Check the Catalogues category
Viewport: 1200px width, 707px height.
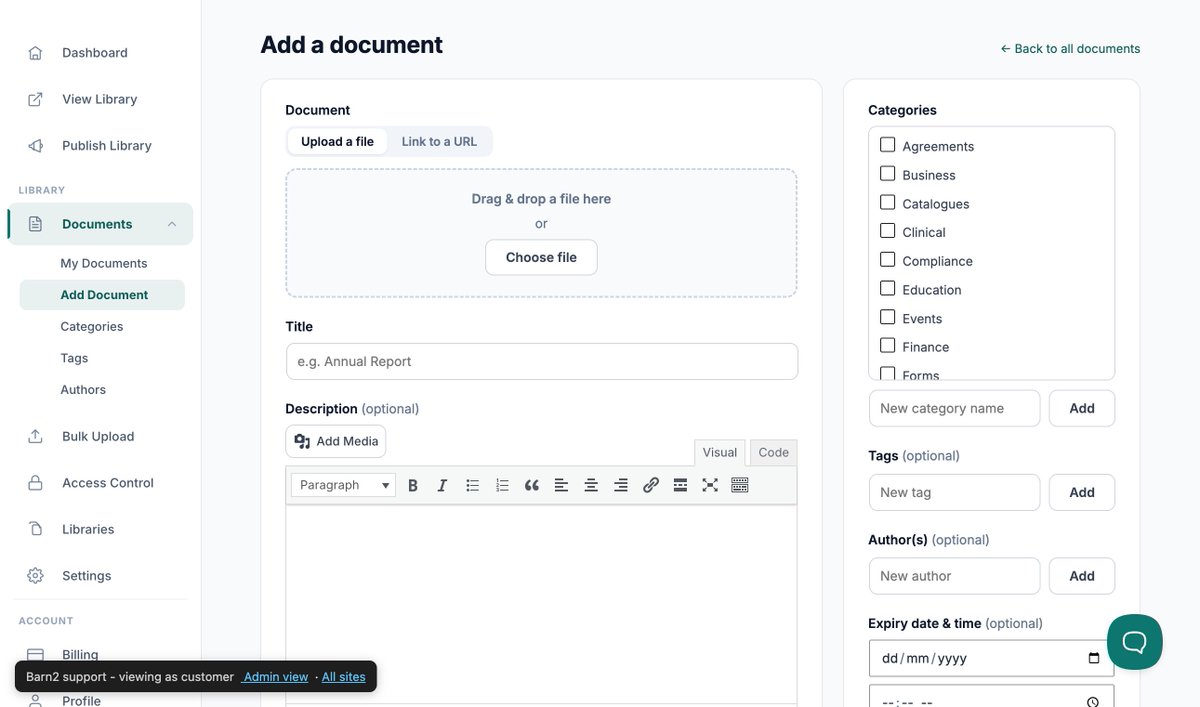click(887, 202)
